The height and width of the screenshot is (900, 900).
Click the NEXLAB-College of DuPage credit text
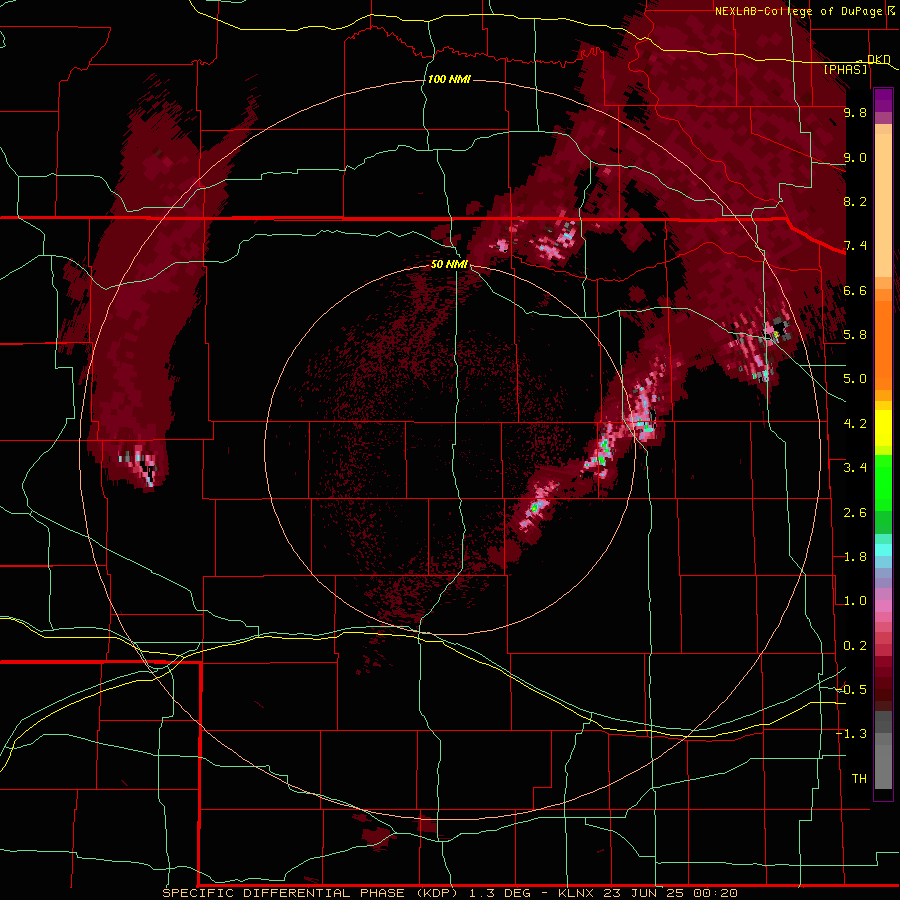(x=798, y=11)
